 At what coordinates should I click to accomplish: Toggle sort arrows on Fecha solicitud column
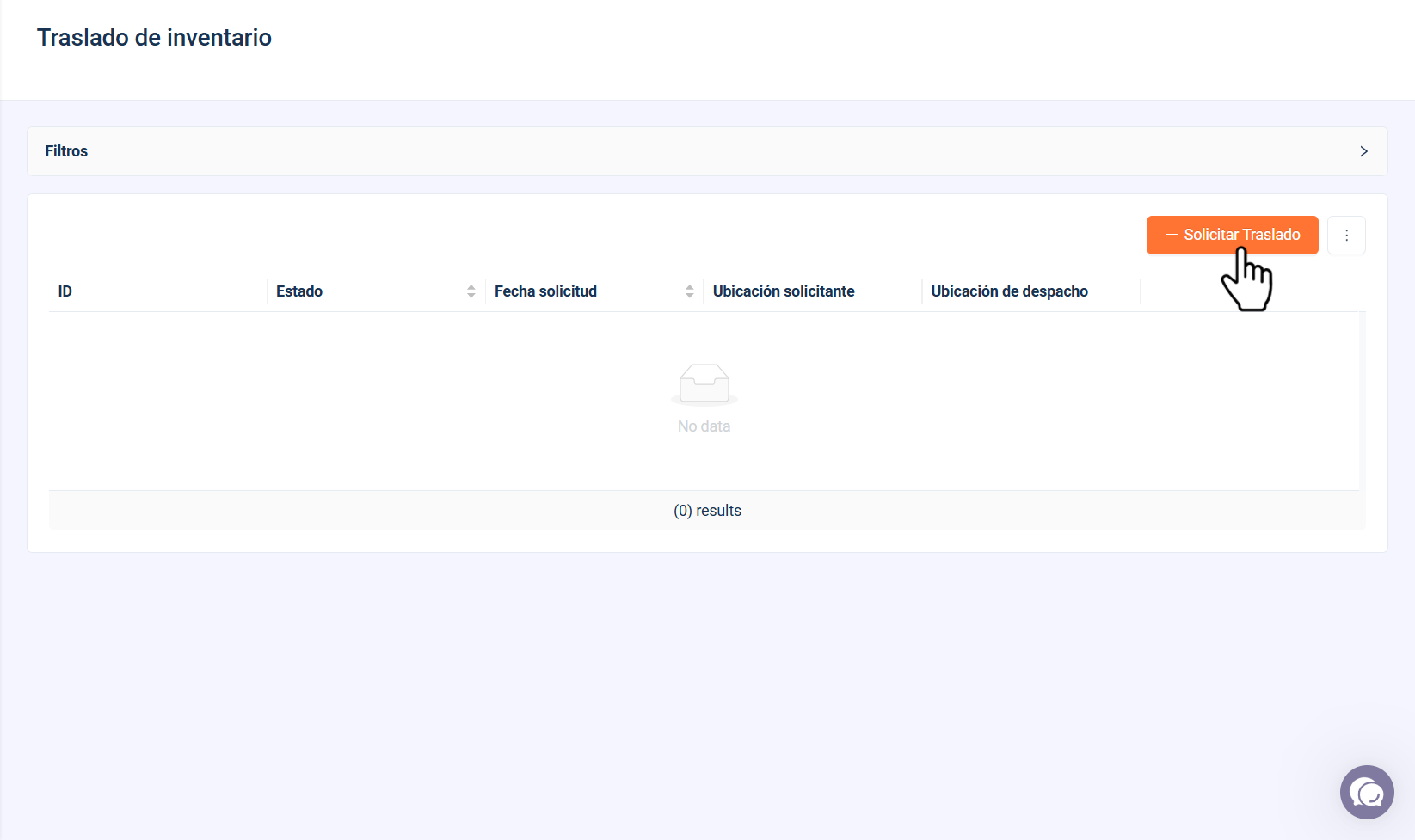(690, 291)
